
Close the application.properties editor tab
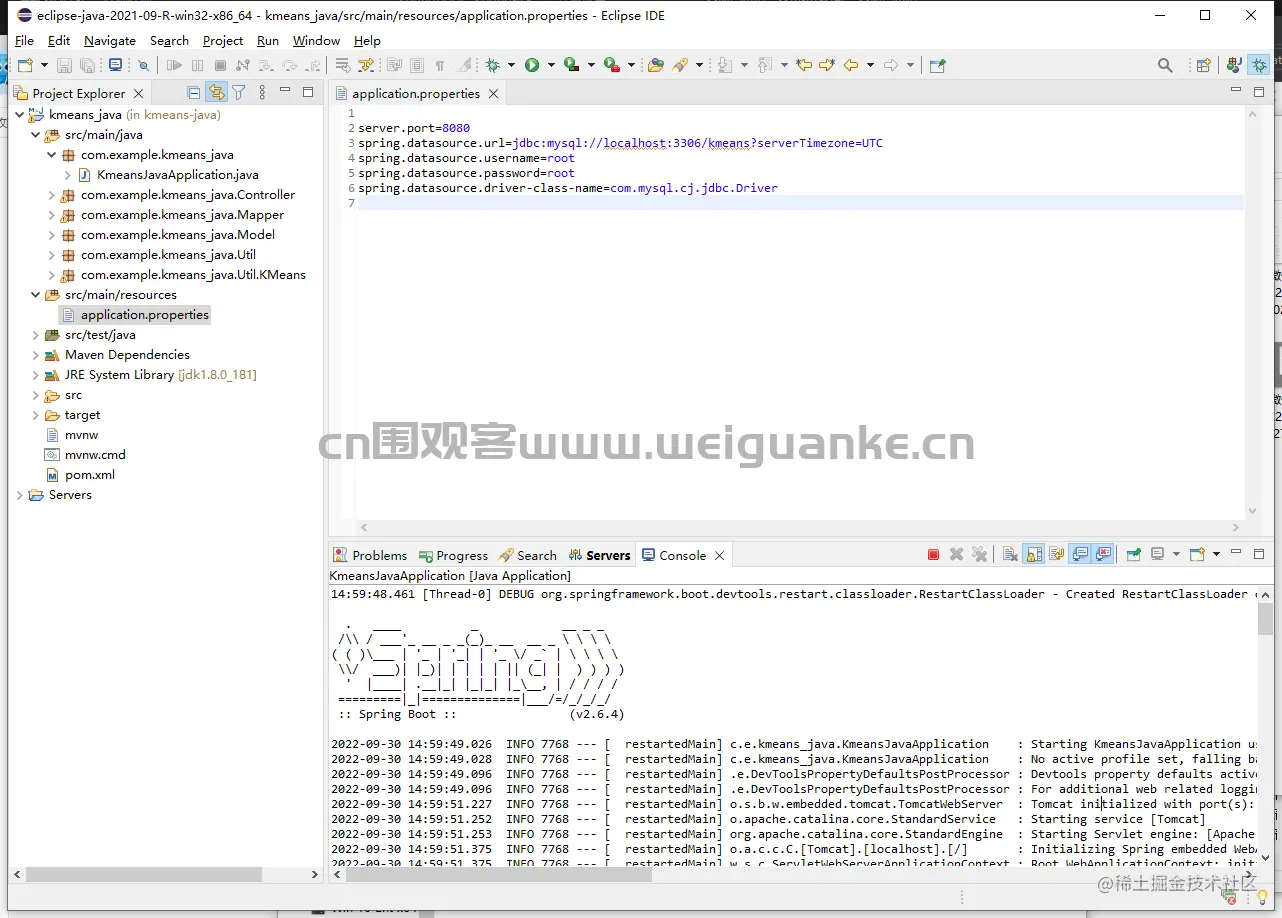(x=493, y=94)
